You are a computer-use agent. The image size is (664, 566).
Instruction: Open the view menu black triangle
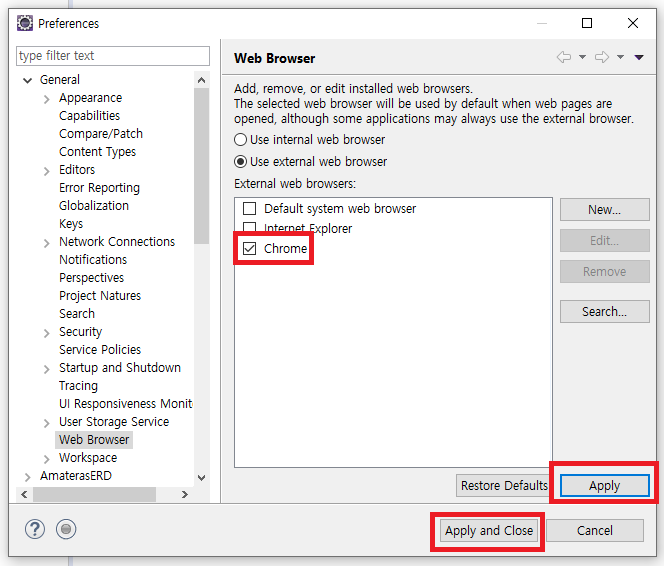[639, 57]
